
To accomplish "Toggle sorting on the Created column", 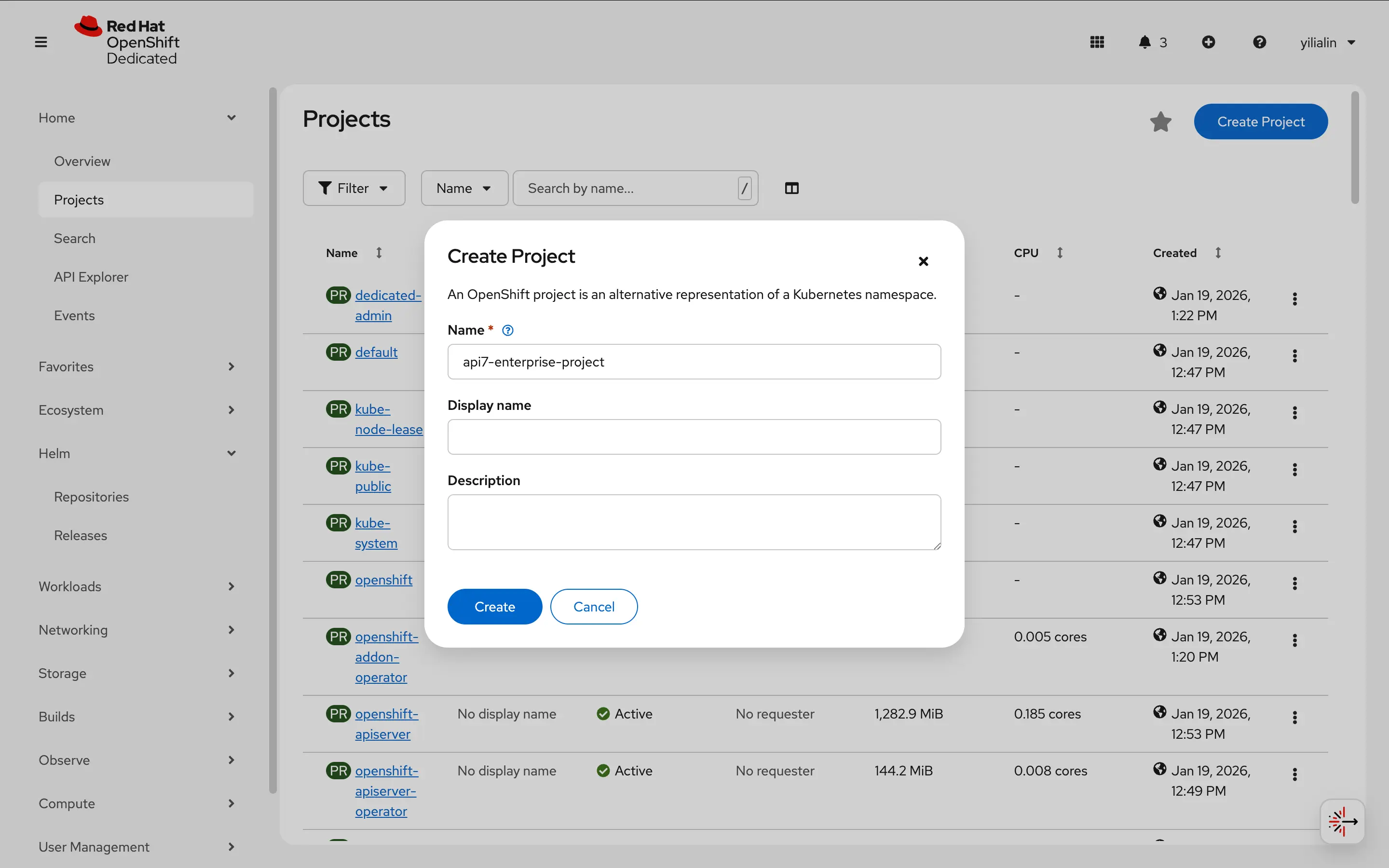I will [1219, 253].
